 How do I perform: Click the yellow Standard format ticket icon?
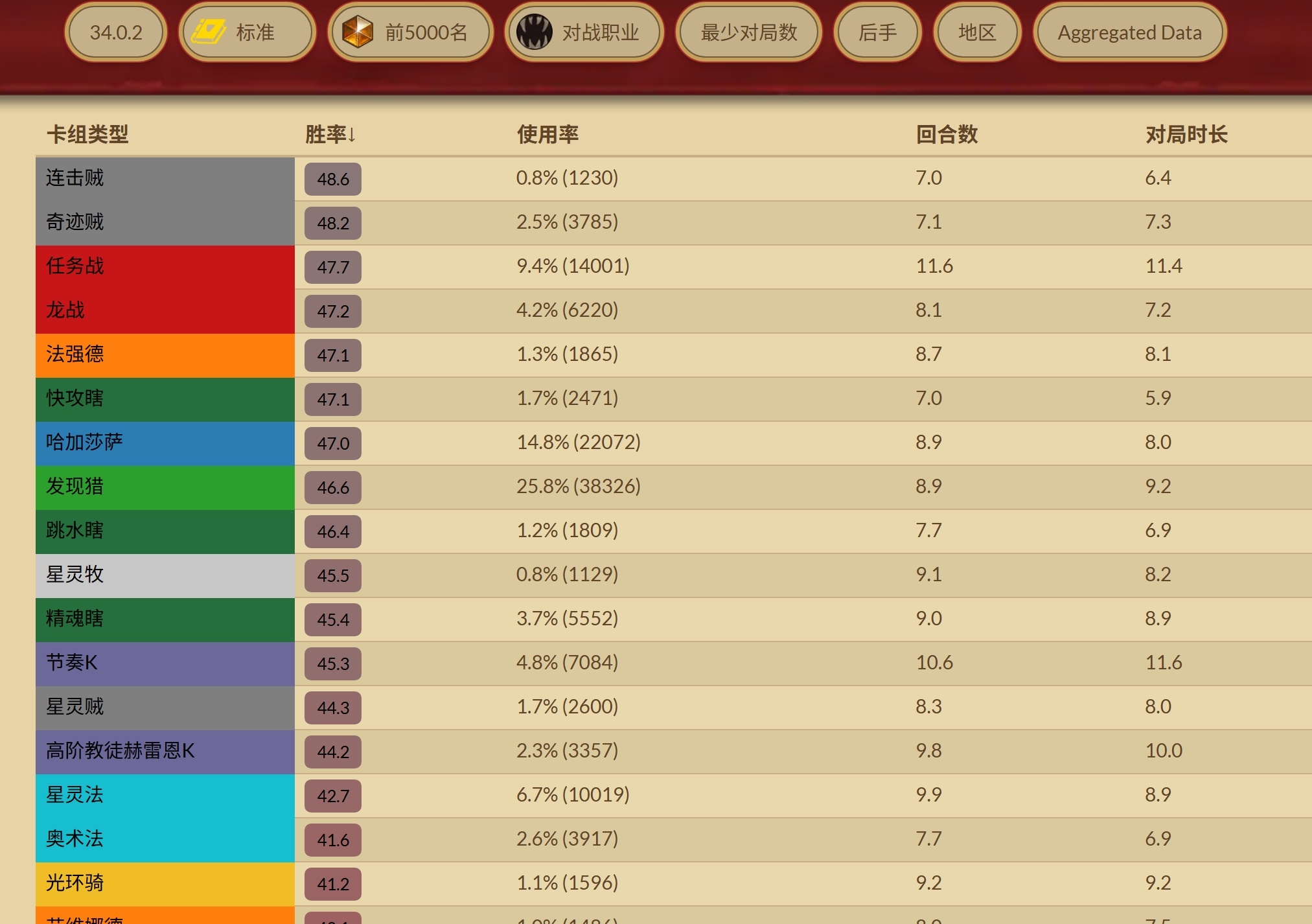tap(208, 32)
